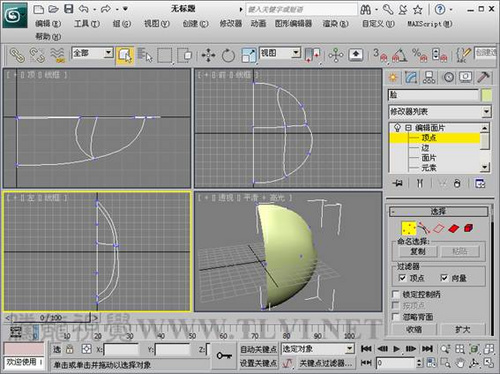Click the 关键点过滤器 button

point(325,363)
